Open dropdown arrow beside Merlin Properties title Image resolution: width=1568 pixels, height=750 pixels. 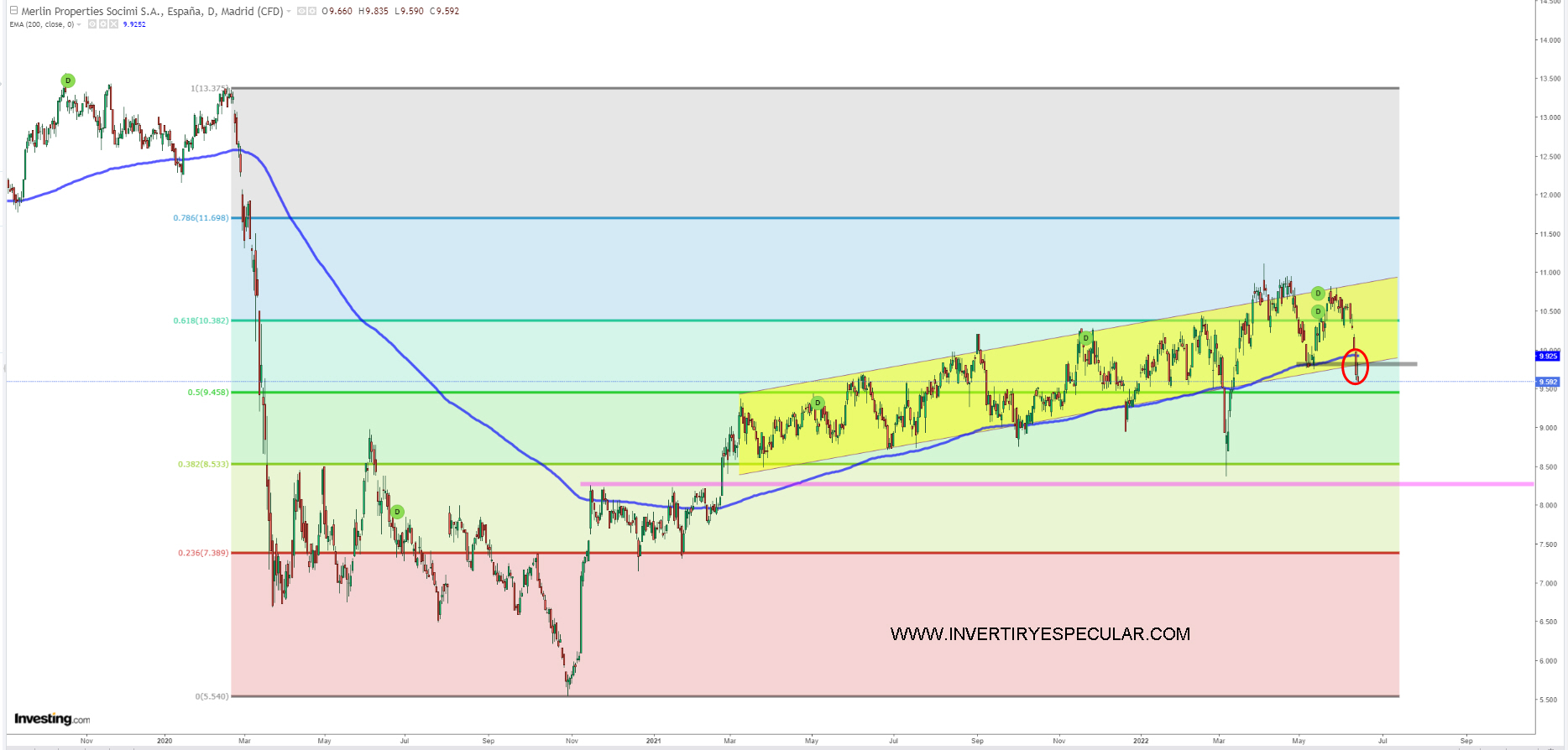point(289,12)
